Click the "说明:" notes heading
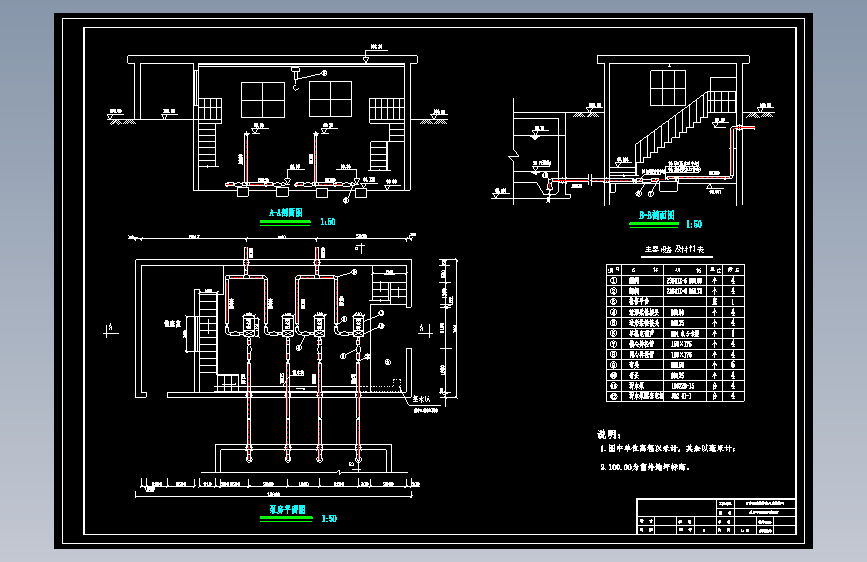 coord(609,434)
